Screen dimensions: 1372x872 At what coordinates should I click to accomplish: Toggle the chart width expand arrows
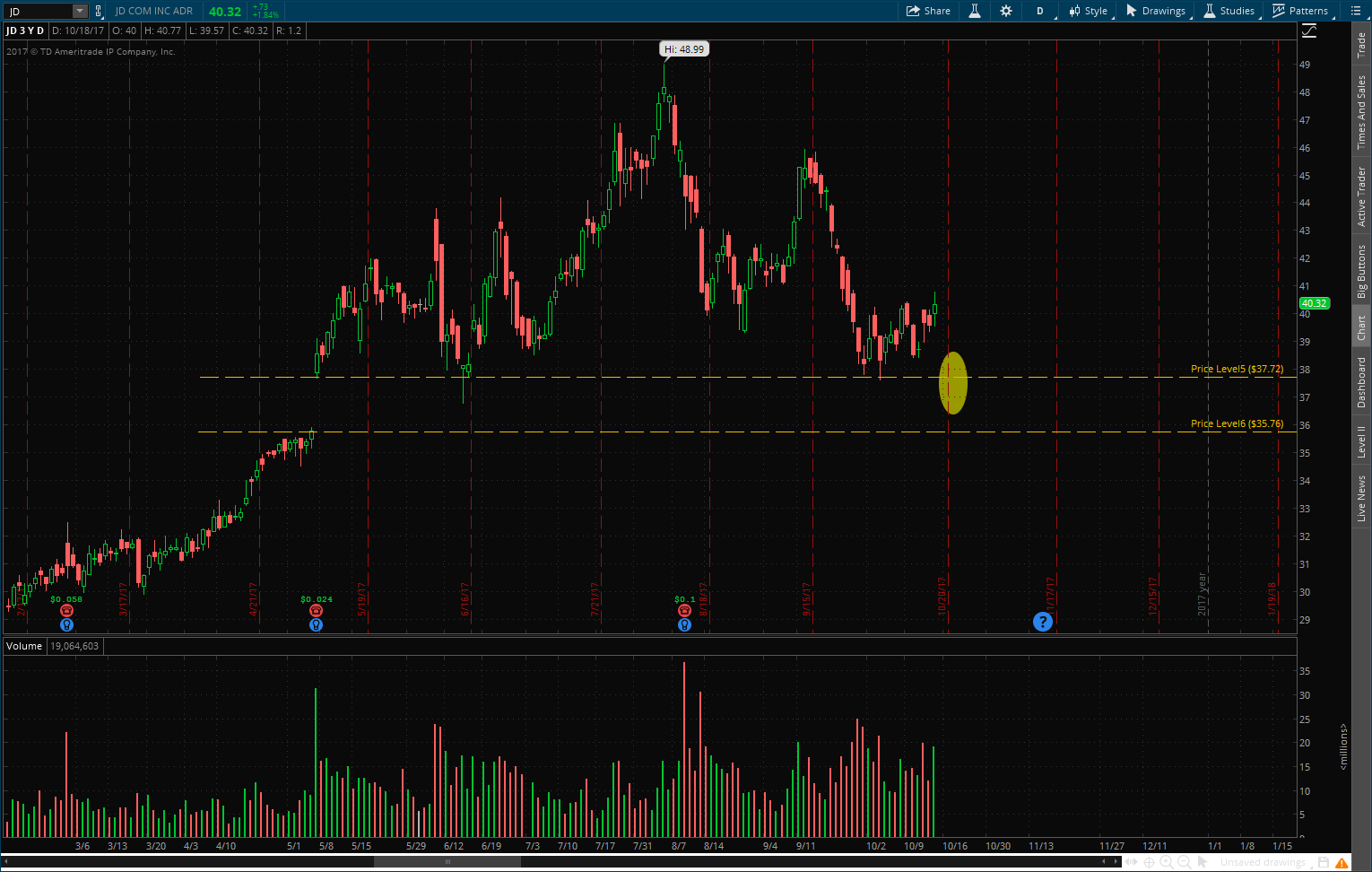pyautogui.click(x=1131, y=862)
